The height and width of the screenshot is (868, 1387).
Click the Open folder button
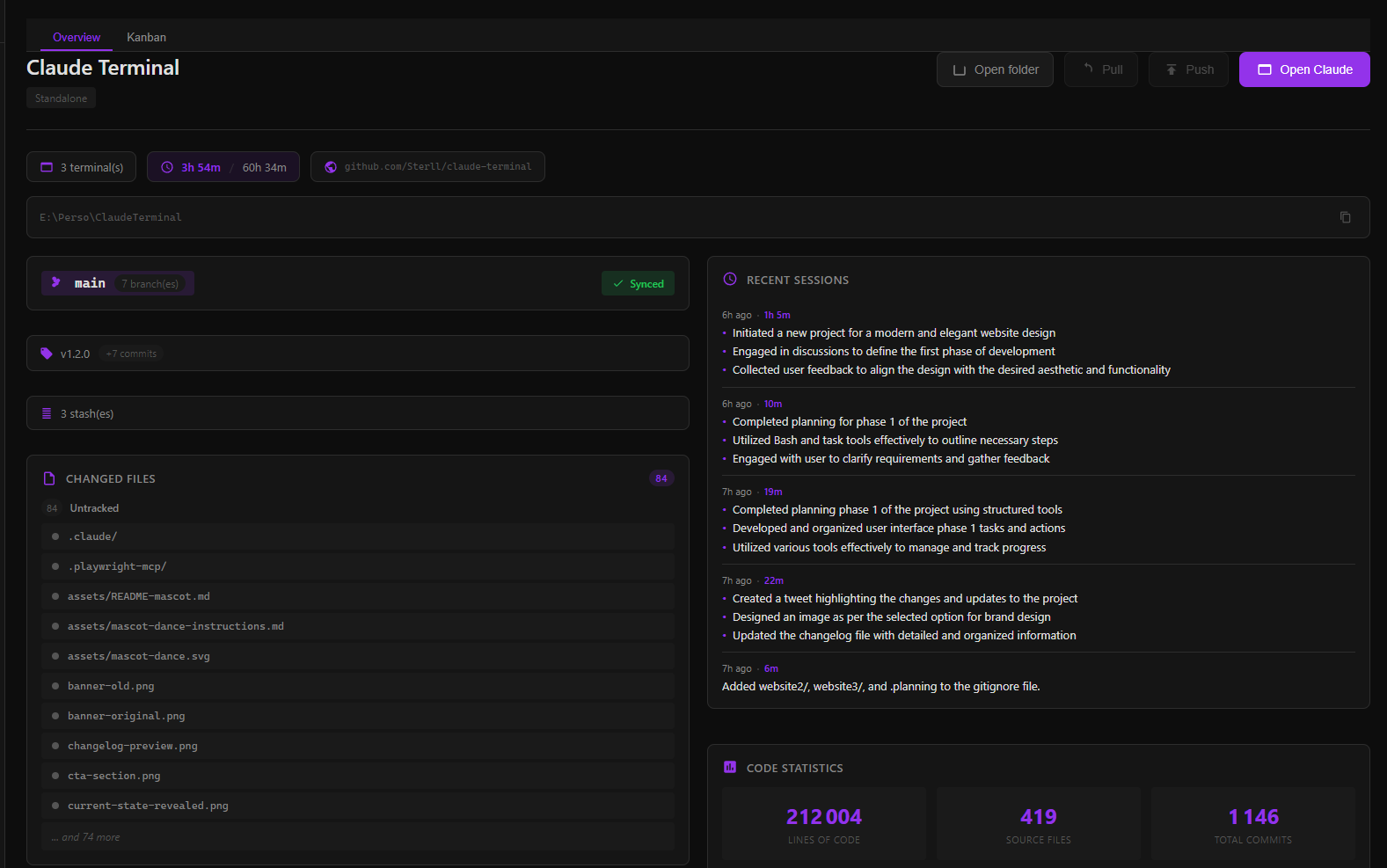[x=995, y=69]
